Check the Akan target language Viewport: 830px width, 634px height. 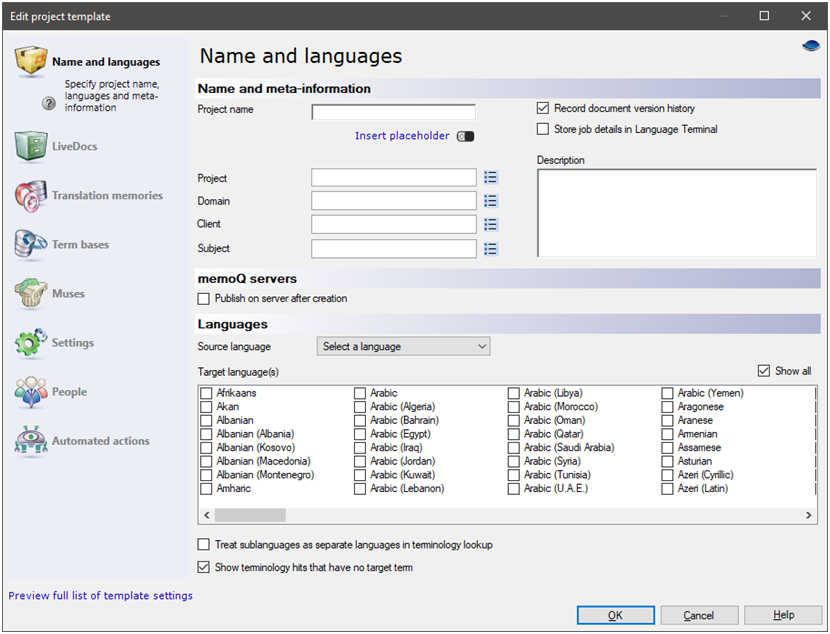[x=206, y=407]
